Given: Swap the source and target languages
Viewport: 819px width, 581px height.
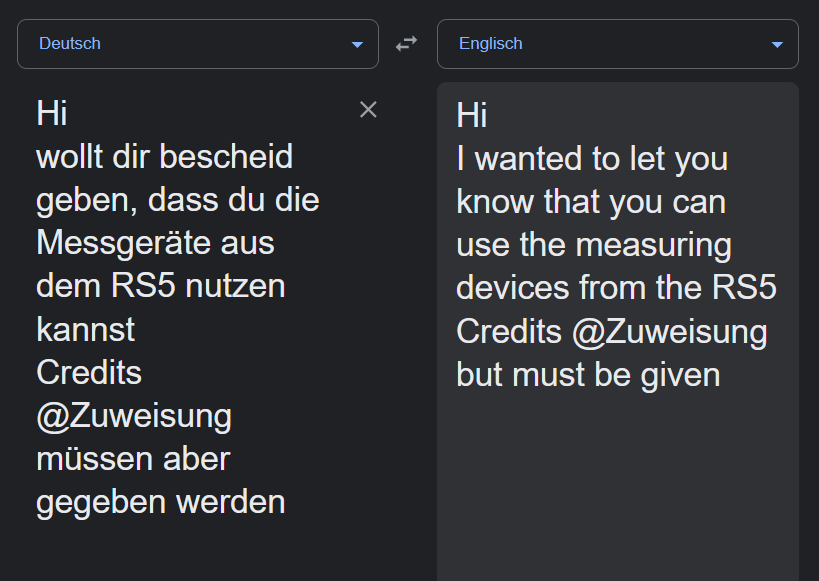Looking at the screenshot, I should (406, 44).
